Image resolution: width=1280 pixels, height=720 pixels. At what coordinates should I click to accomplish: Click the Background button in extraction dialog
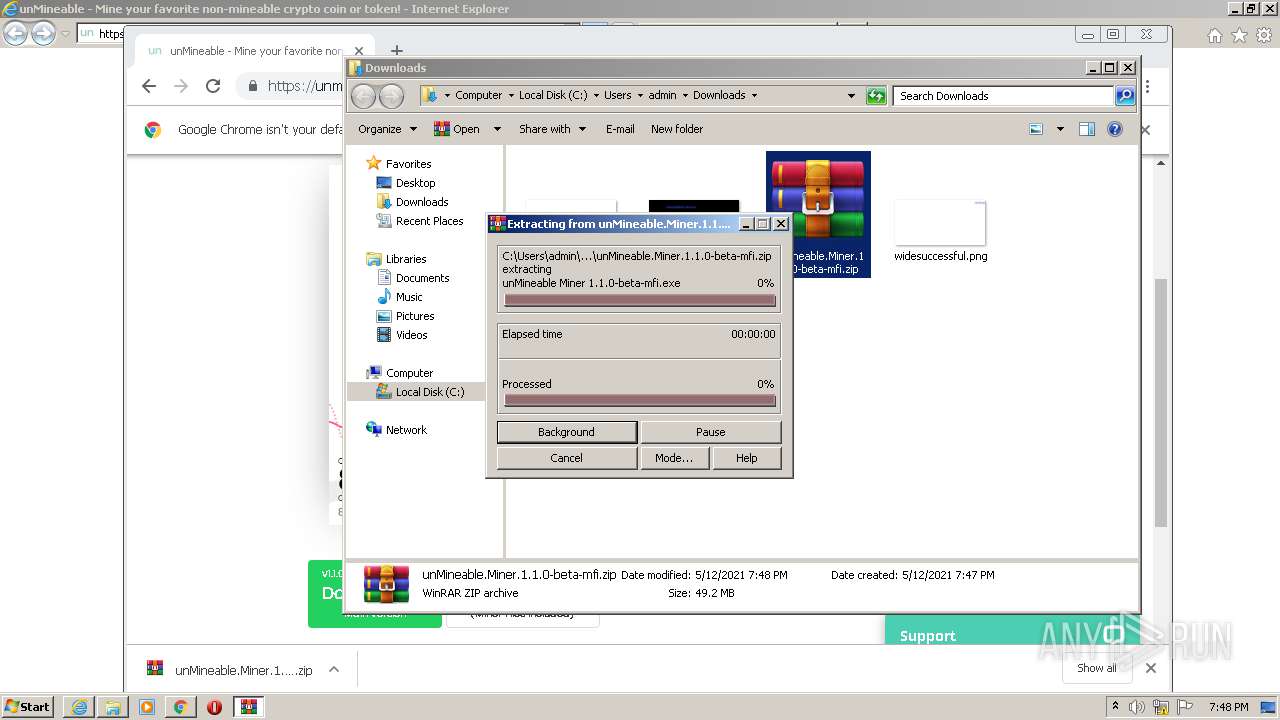[x=566, y=432]
